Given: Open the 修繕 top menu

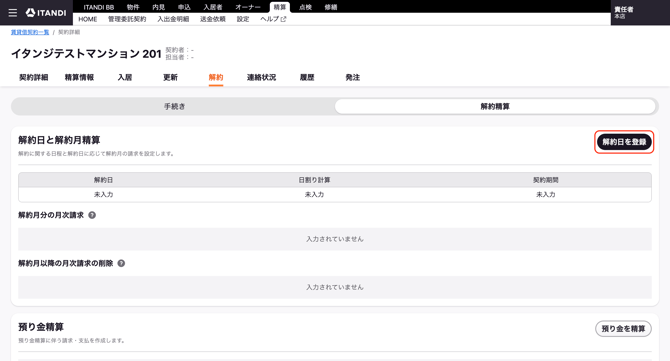Looking at the screenshot, I should [331, 7].
